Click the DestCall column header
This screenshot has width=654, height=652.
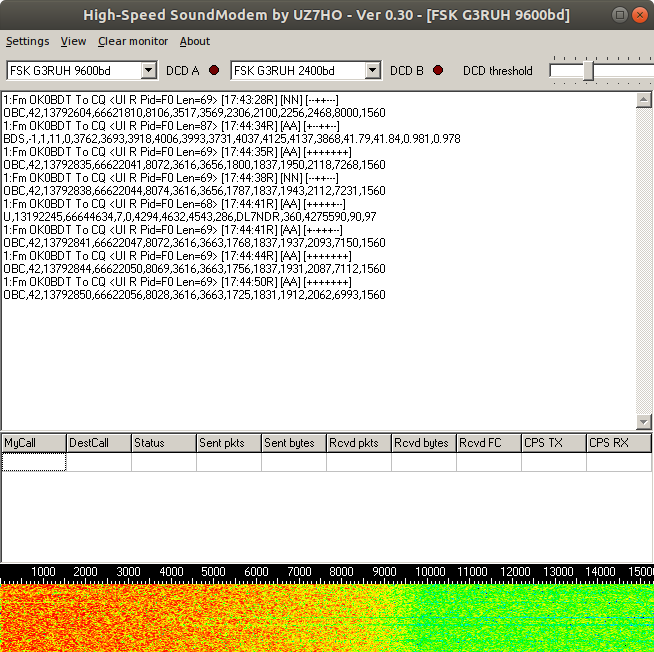coord(99,443)
